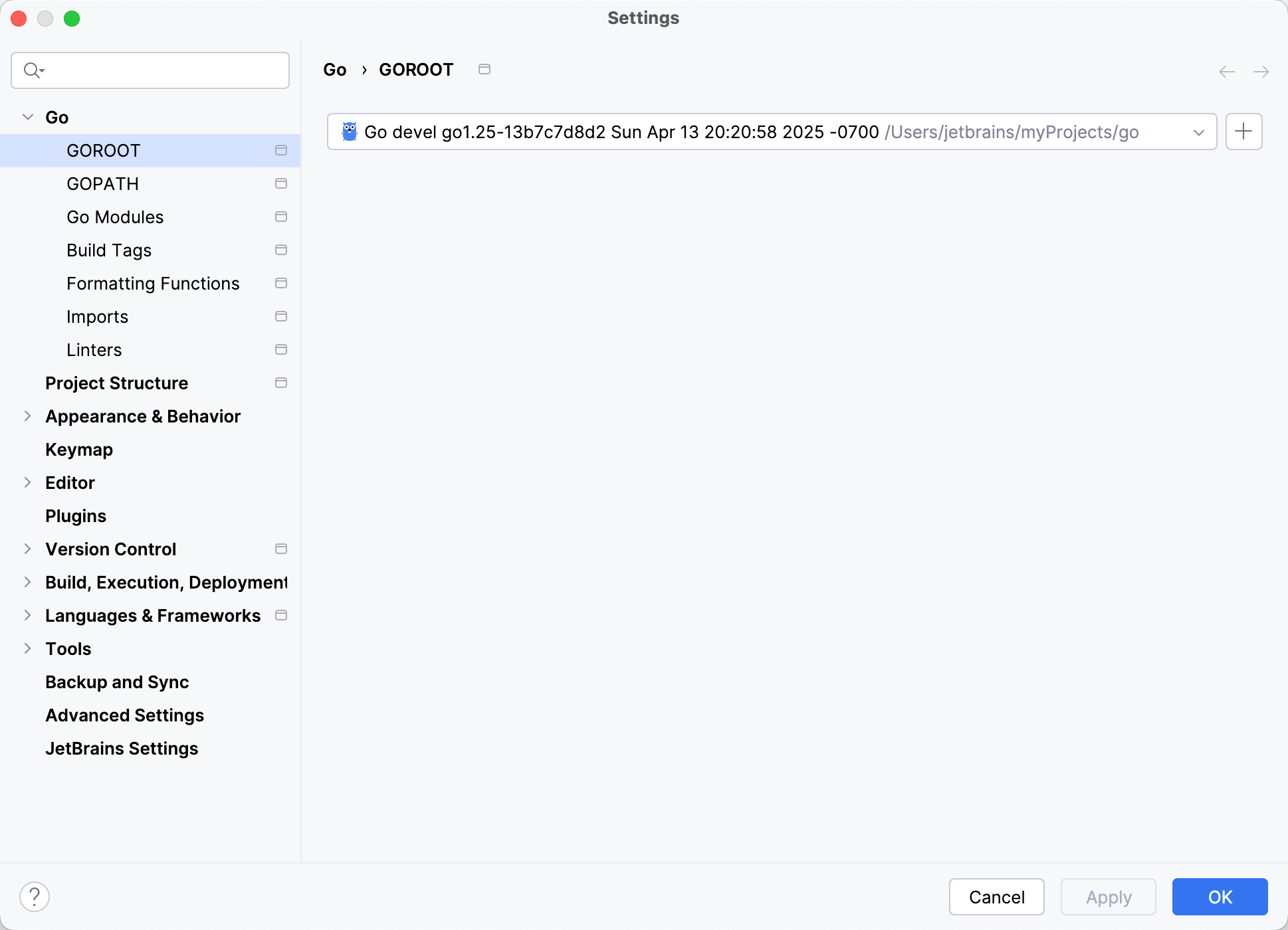This screenshot has height=930, width=1288.
Task: Open the Go SDK version dropdown
Action: point(1198,132)
